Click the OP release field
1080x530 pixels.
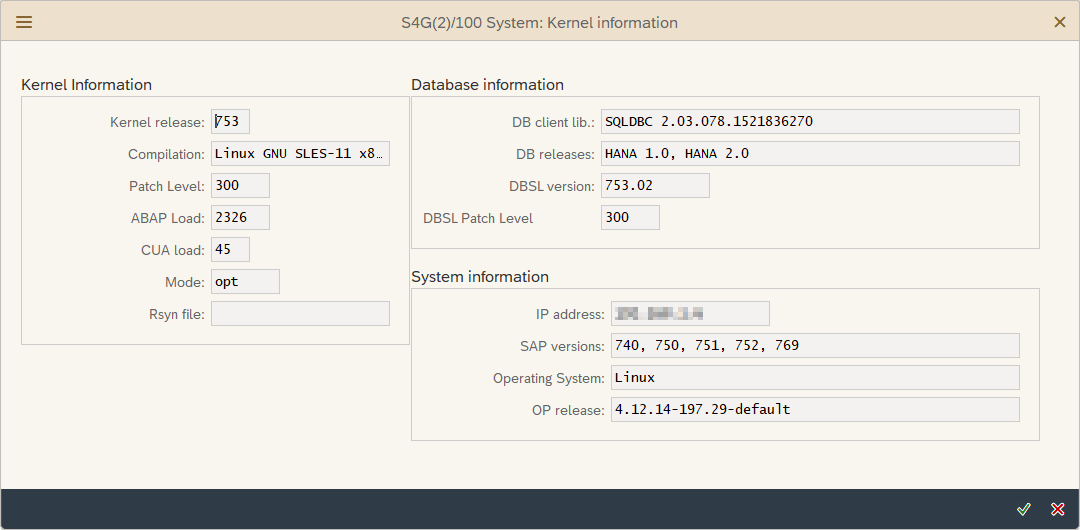(815, 410)
